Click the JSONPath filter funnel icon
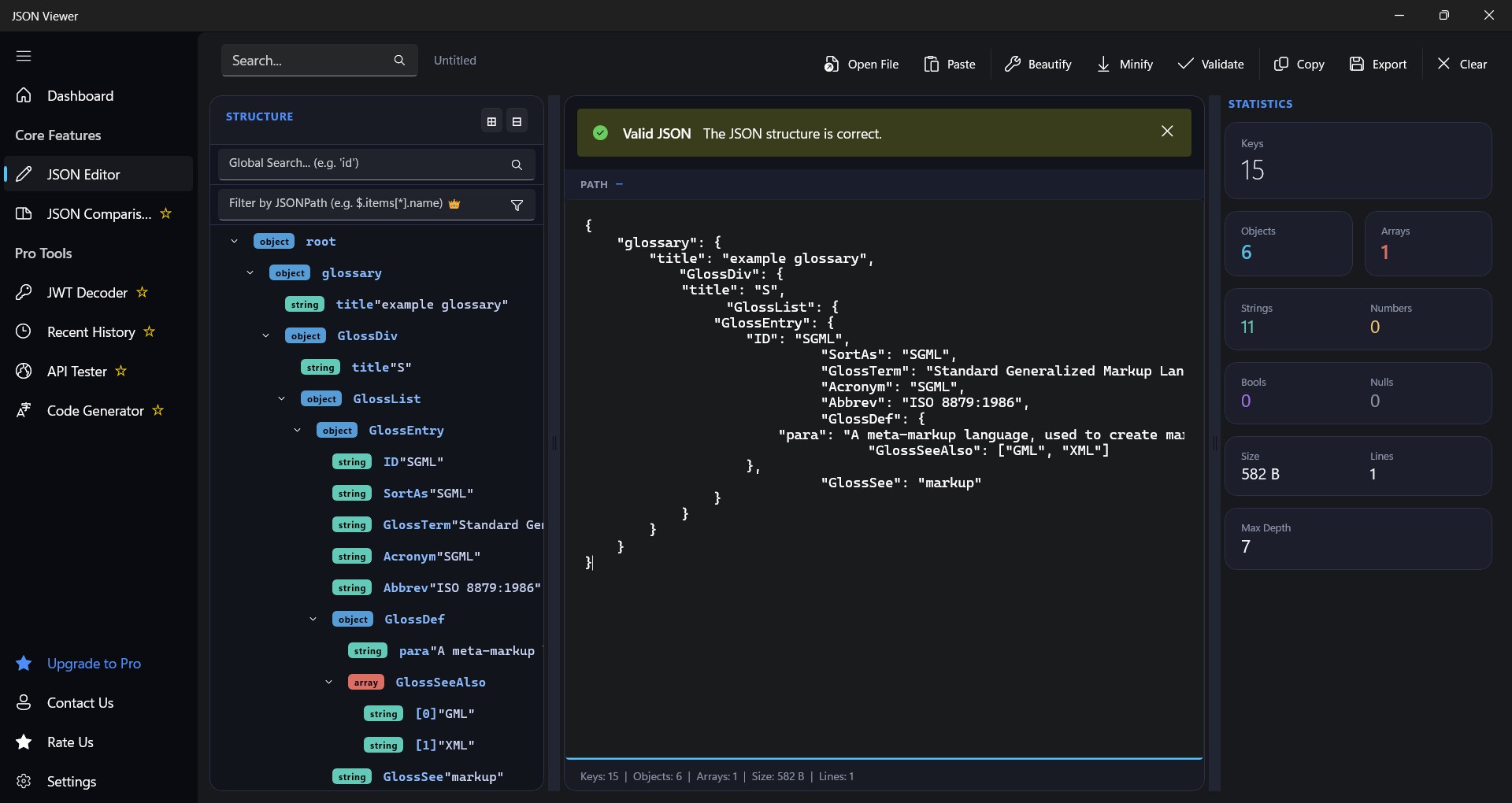The image size is (1512, 803). click(517, 205)
